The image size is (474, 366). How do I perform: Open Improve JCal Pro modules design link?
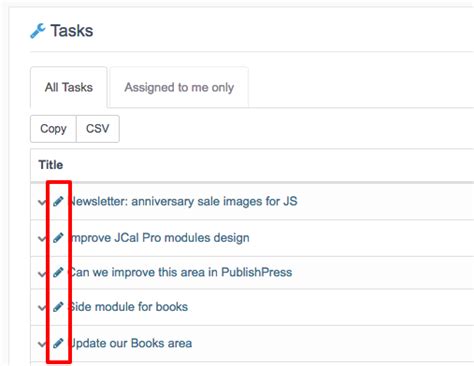click(159, 238)
